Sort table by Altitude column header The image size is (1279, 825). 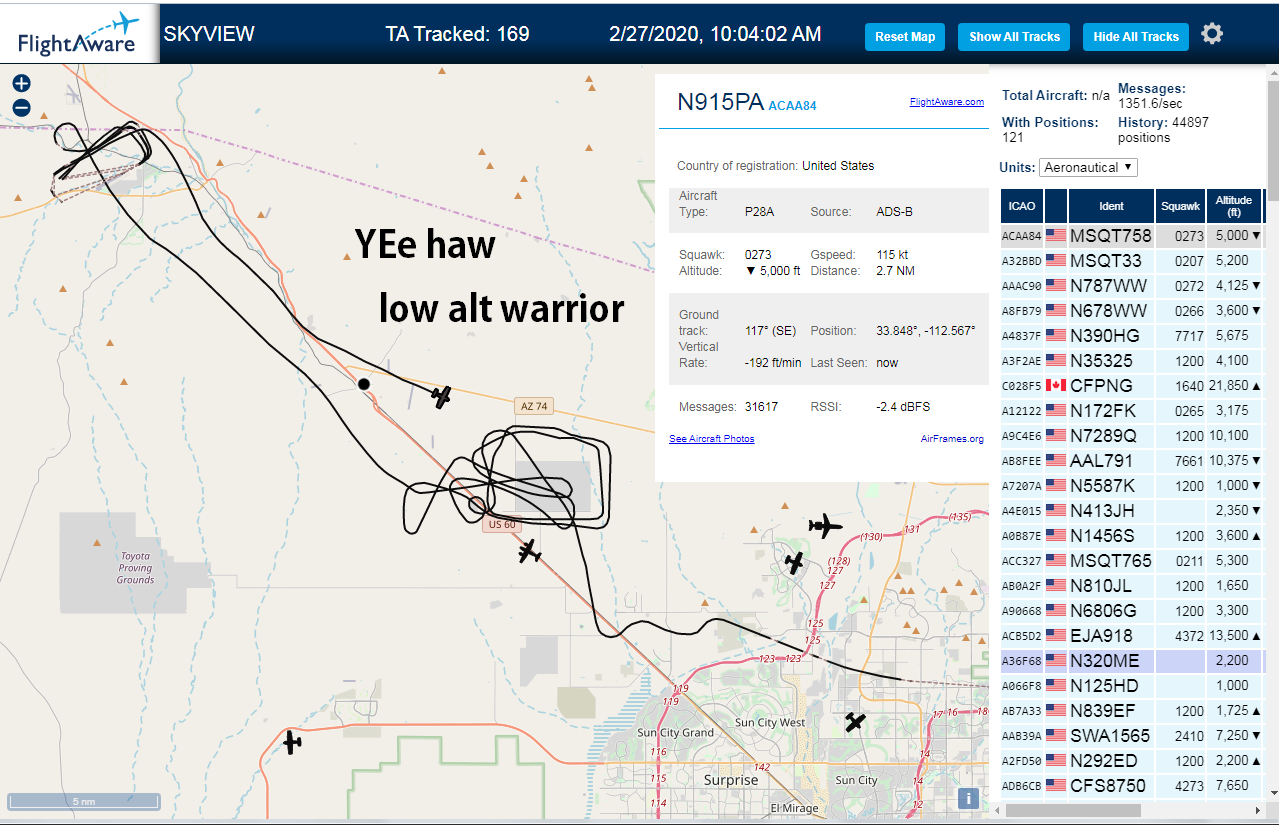point(1234,206)
